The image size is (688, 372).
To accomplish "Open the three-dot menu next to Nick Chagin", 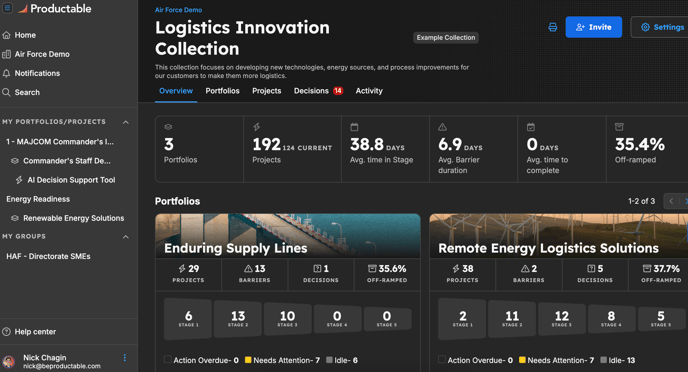I will [x=125, y=358].
